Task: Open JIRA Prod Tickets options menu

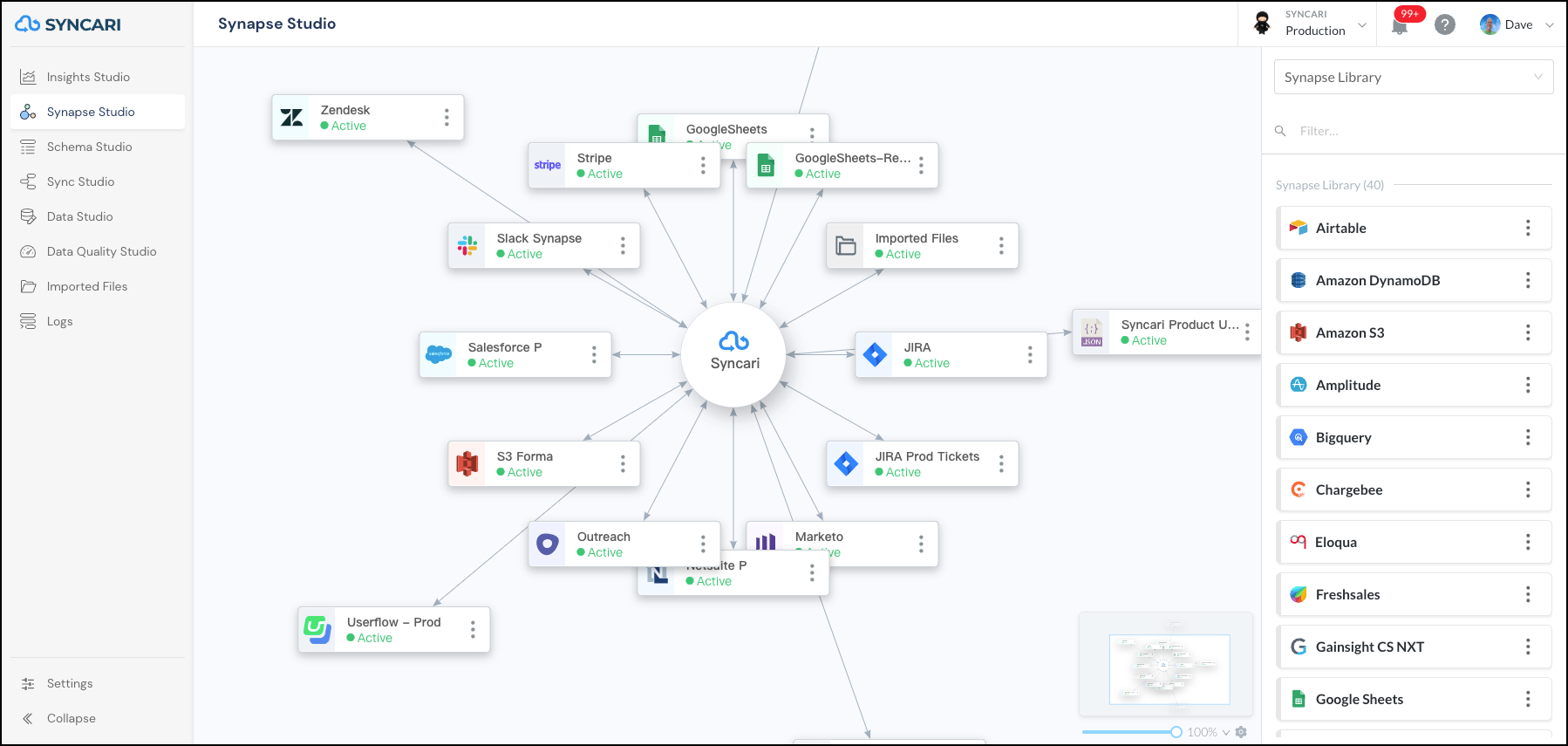Action: click(1001, 464)
